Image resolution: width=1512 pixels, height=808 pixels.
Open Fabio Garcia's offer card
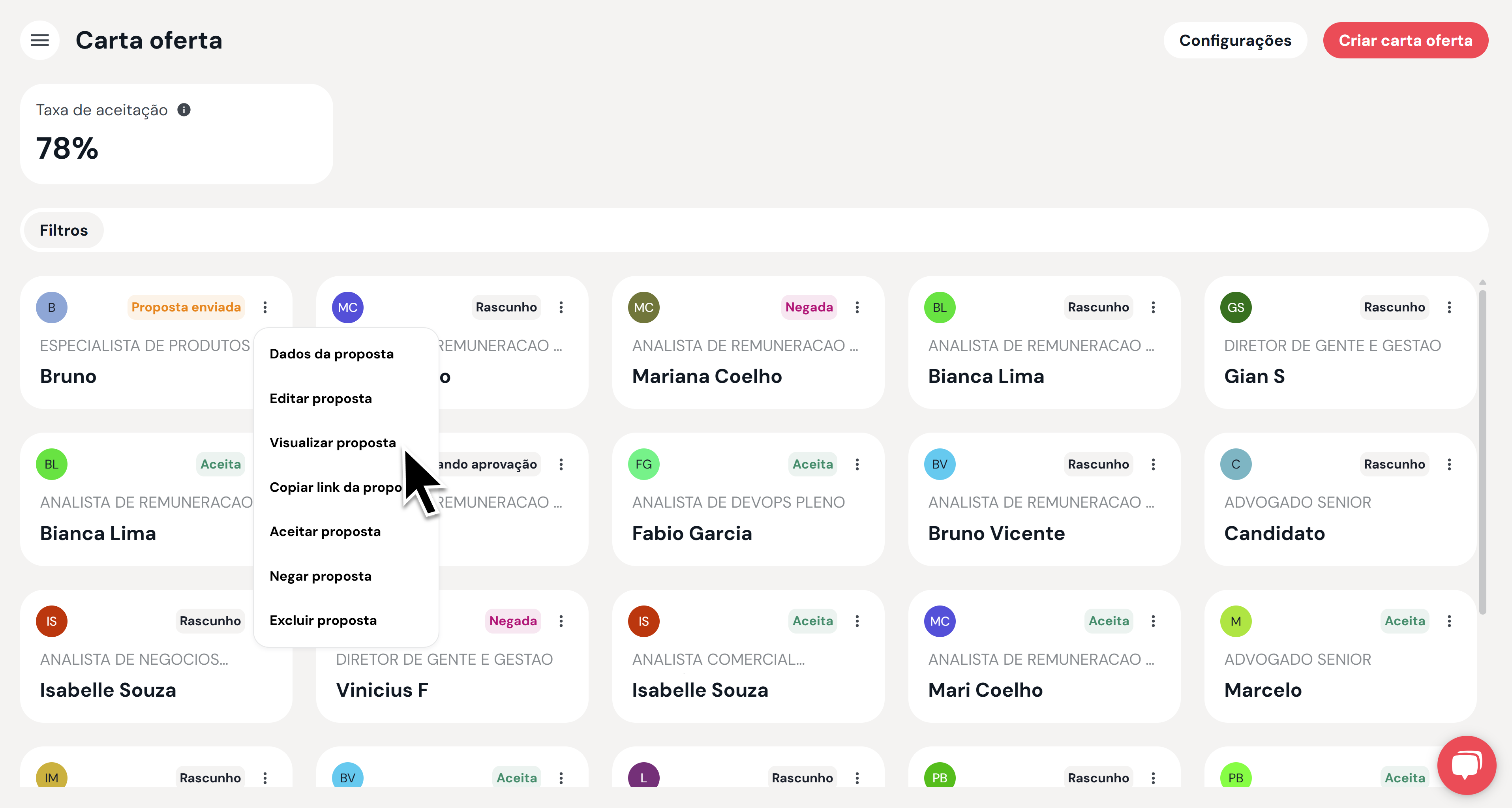click(748, 499)
